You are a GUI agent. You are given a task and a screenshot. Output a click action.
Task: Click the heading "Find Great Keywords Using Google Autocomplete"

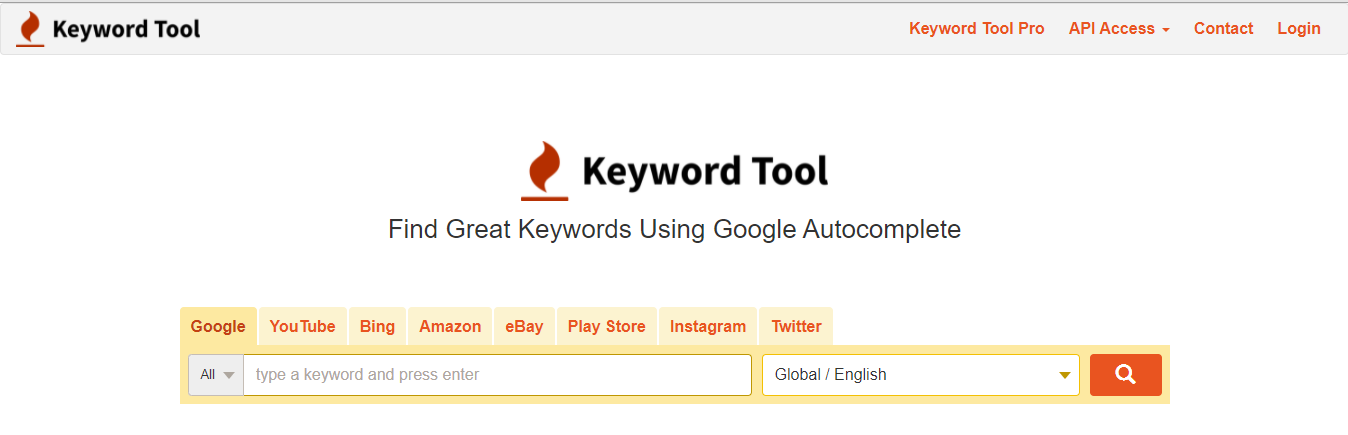[675, 229]
